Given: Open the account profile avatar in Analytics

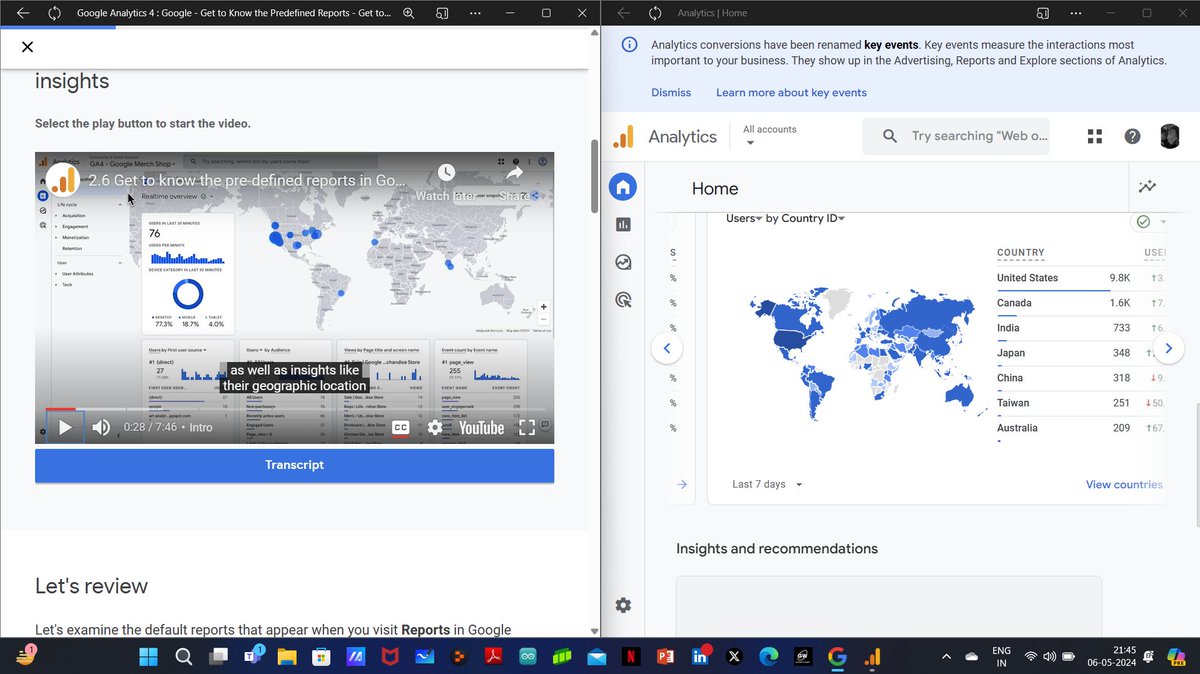Looking at the screenshot, I should [x=1169, y=137].
